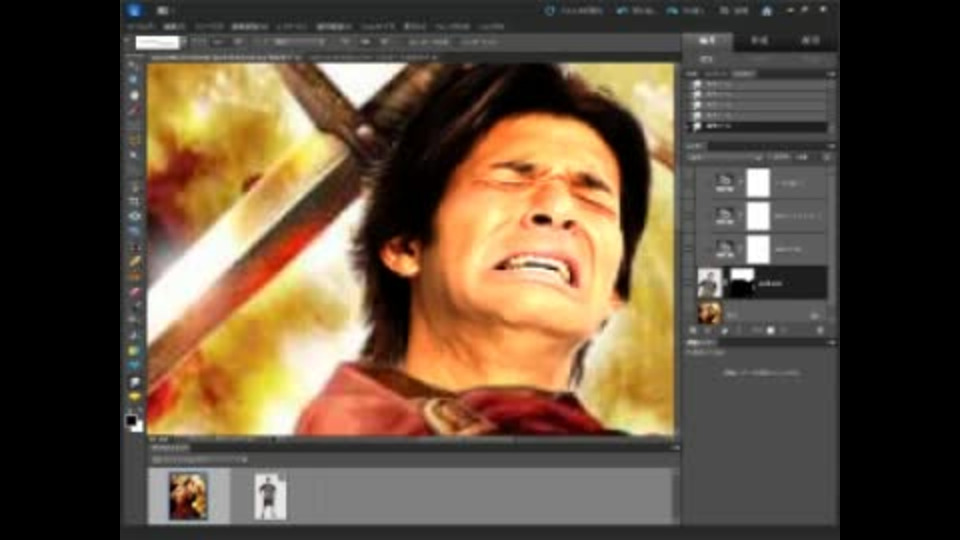Viewport: 960px width, 540px height.
Task: Collapse the top history/effects panel header arrow
Action: (x=831, y=73)
